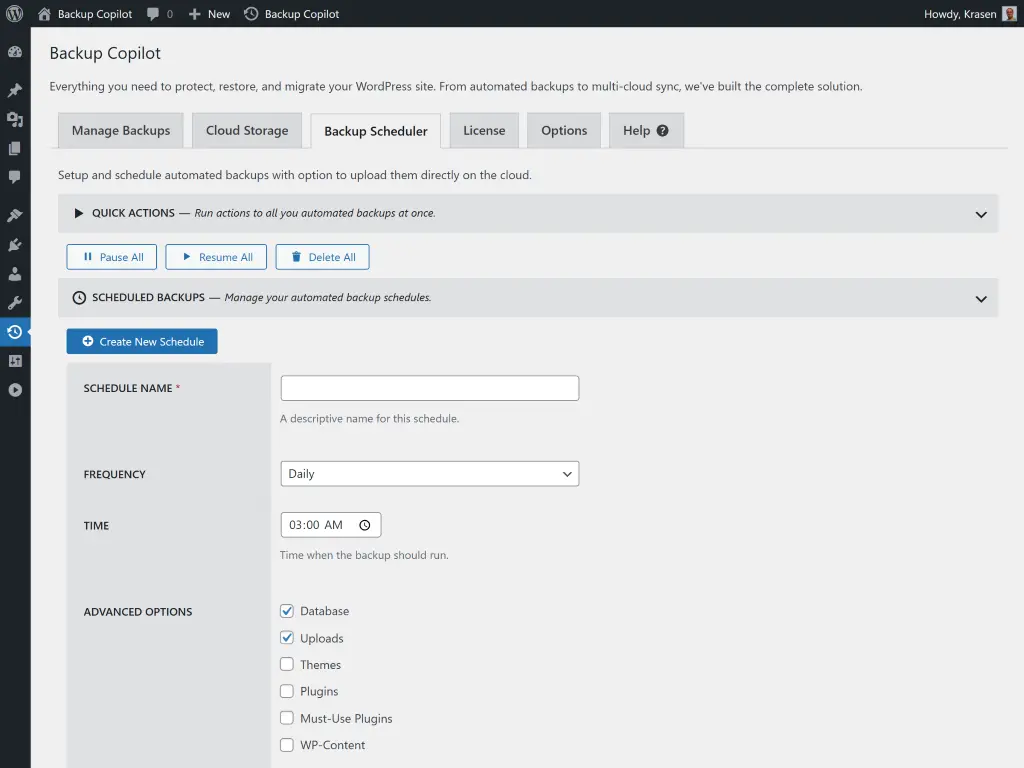
Task: Open the Plugins icon in the sidebar
Action: coord(15,243)
